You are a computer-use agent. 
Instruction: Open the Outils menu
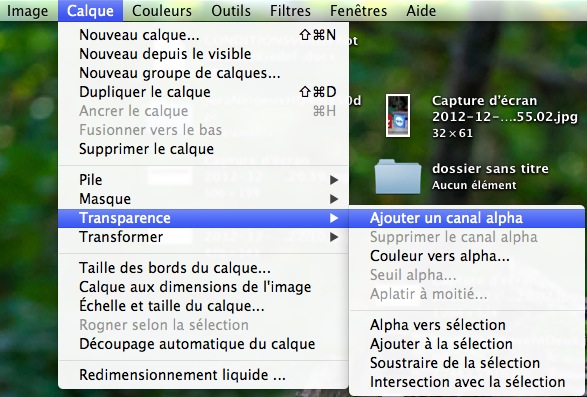[x=231, y=10]
